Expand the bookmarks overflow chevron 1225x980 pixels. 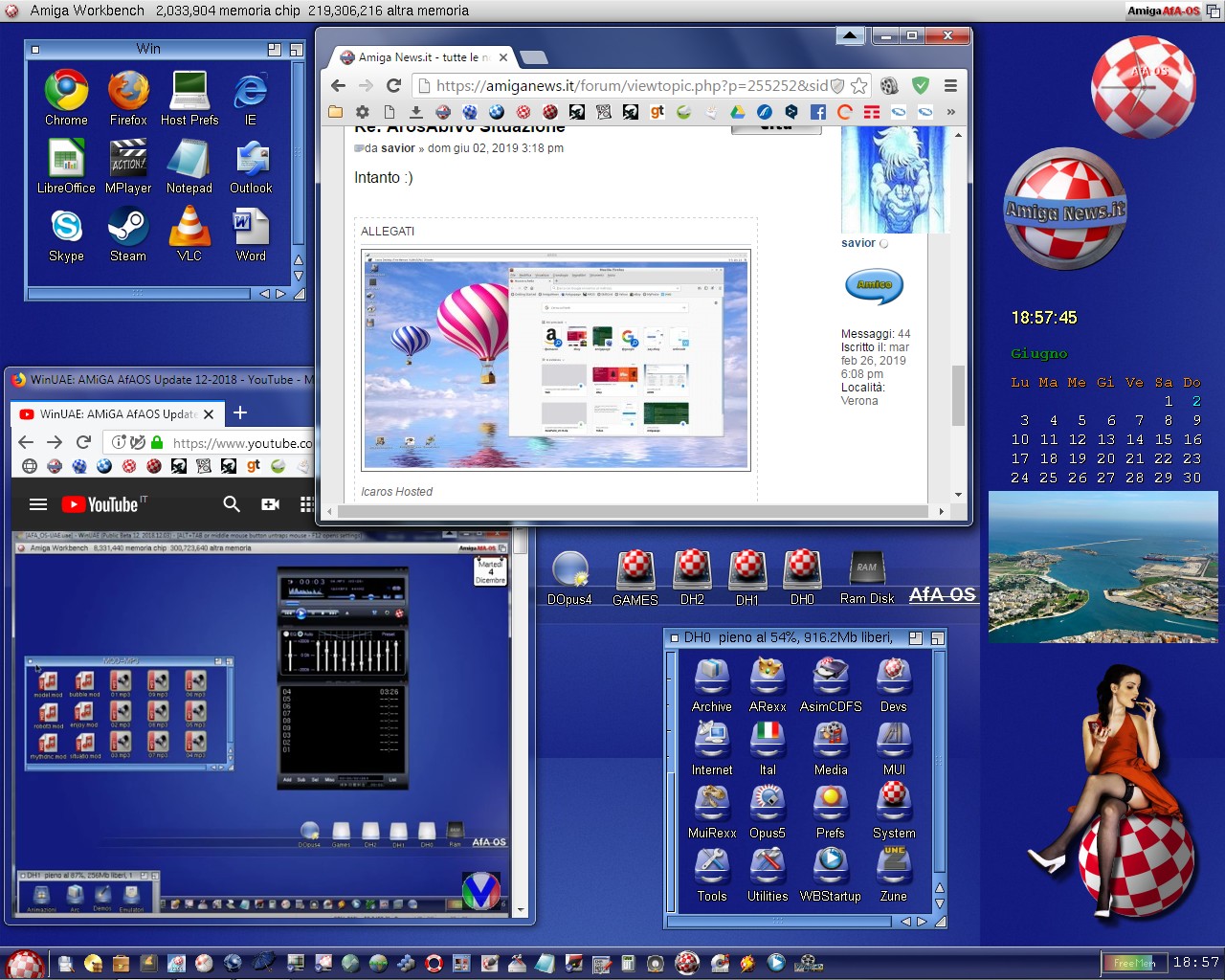pos(950,112)
